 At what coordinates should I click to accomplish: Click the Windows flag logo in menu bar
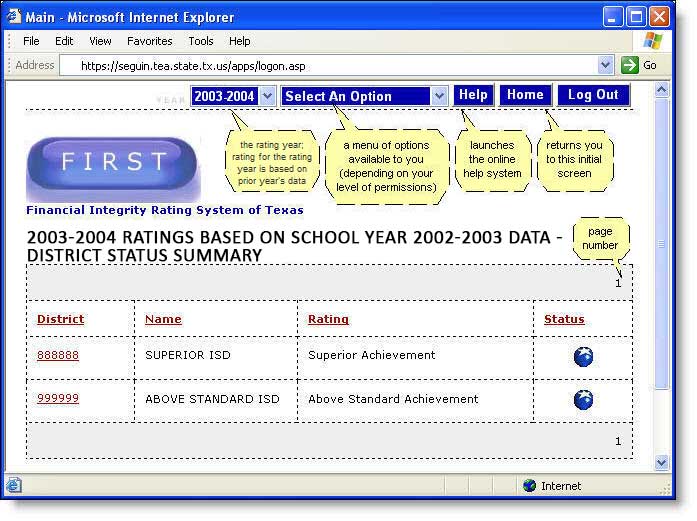652,41
